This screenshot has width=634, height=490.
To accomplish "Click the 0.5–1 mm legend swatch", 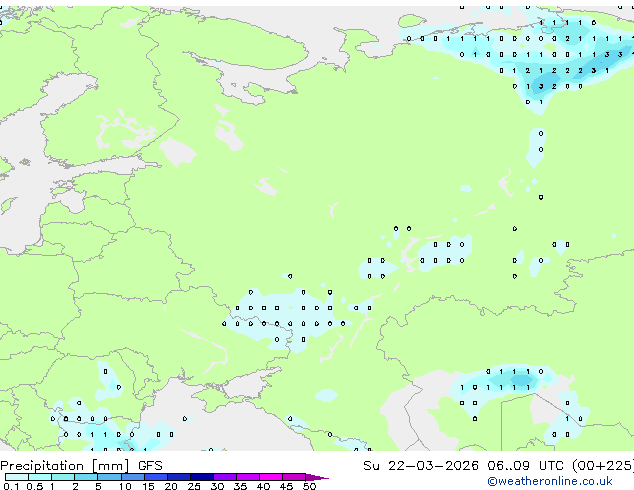I will (x=40, y=477).
